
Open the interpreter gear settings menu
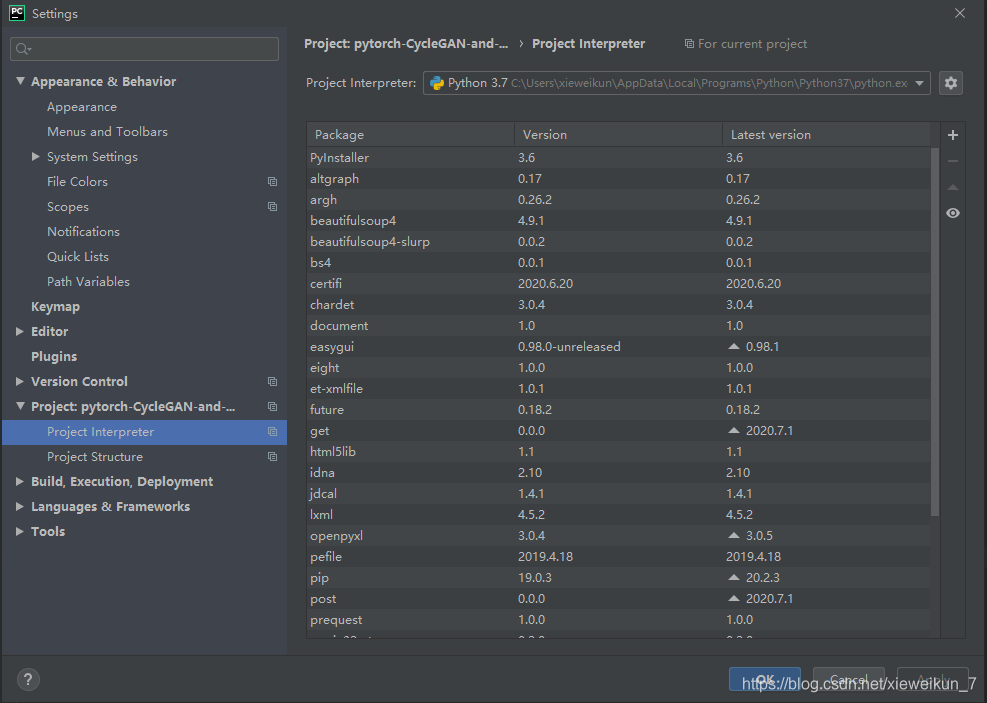tap(950, 83)
